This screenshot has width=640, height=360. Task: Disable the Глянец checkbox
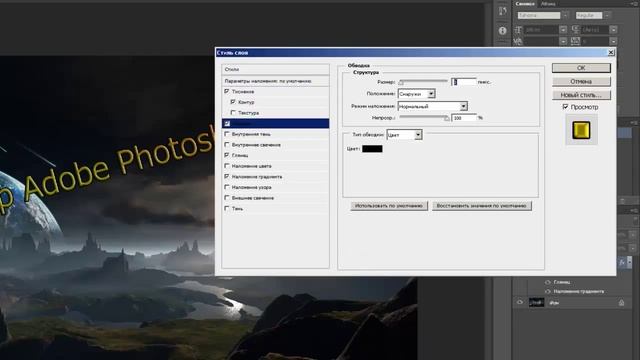[227, 155]
